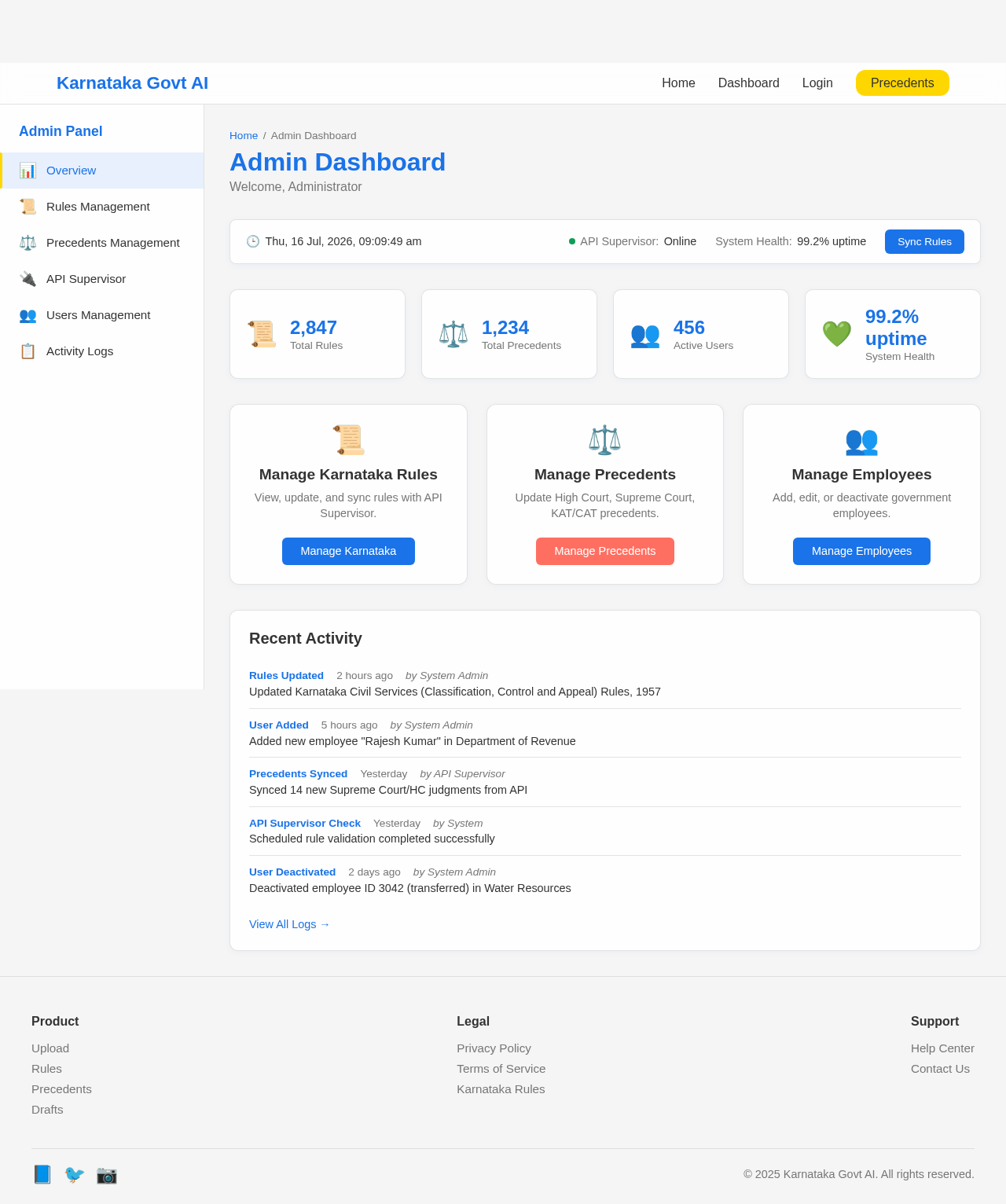Open the Upload link in the footer

click(x=50, y=1048)
